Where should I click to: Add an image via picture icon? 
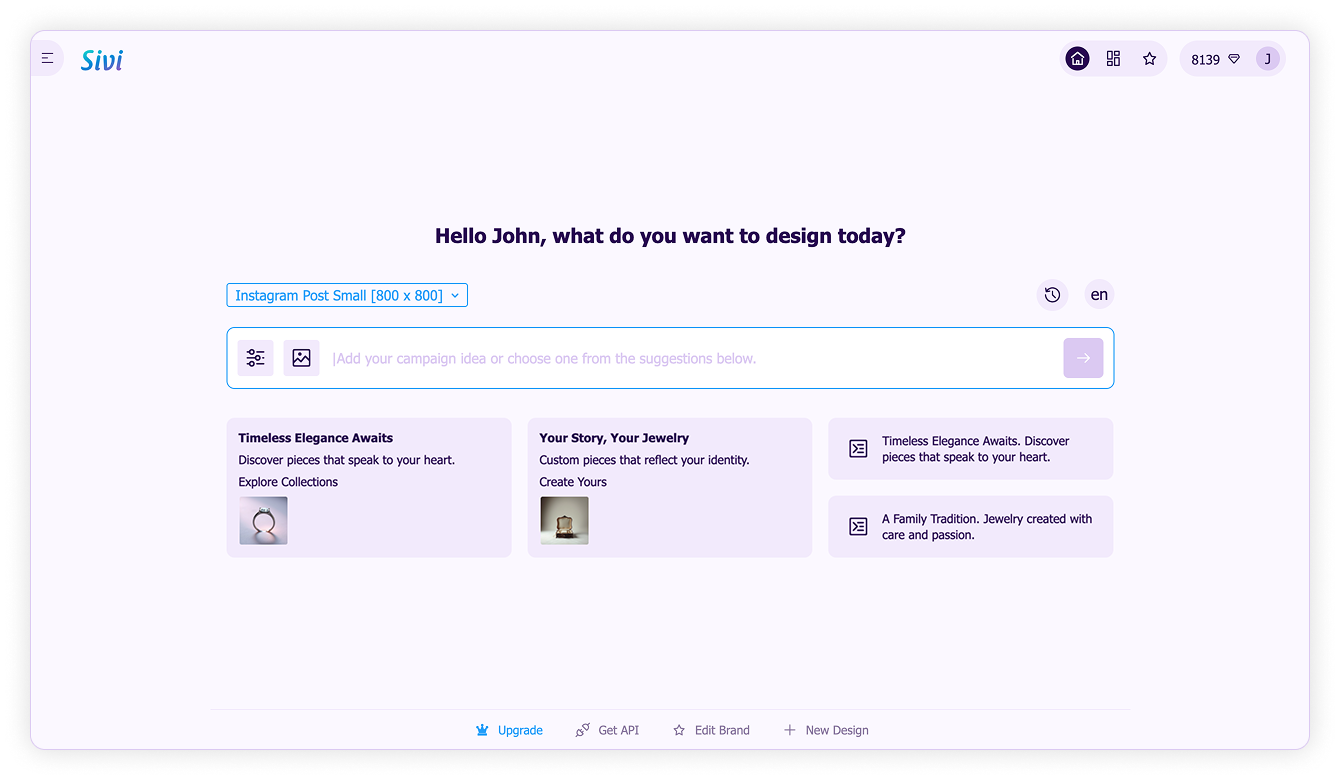tap(301, 358)
